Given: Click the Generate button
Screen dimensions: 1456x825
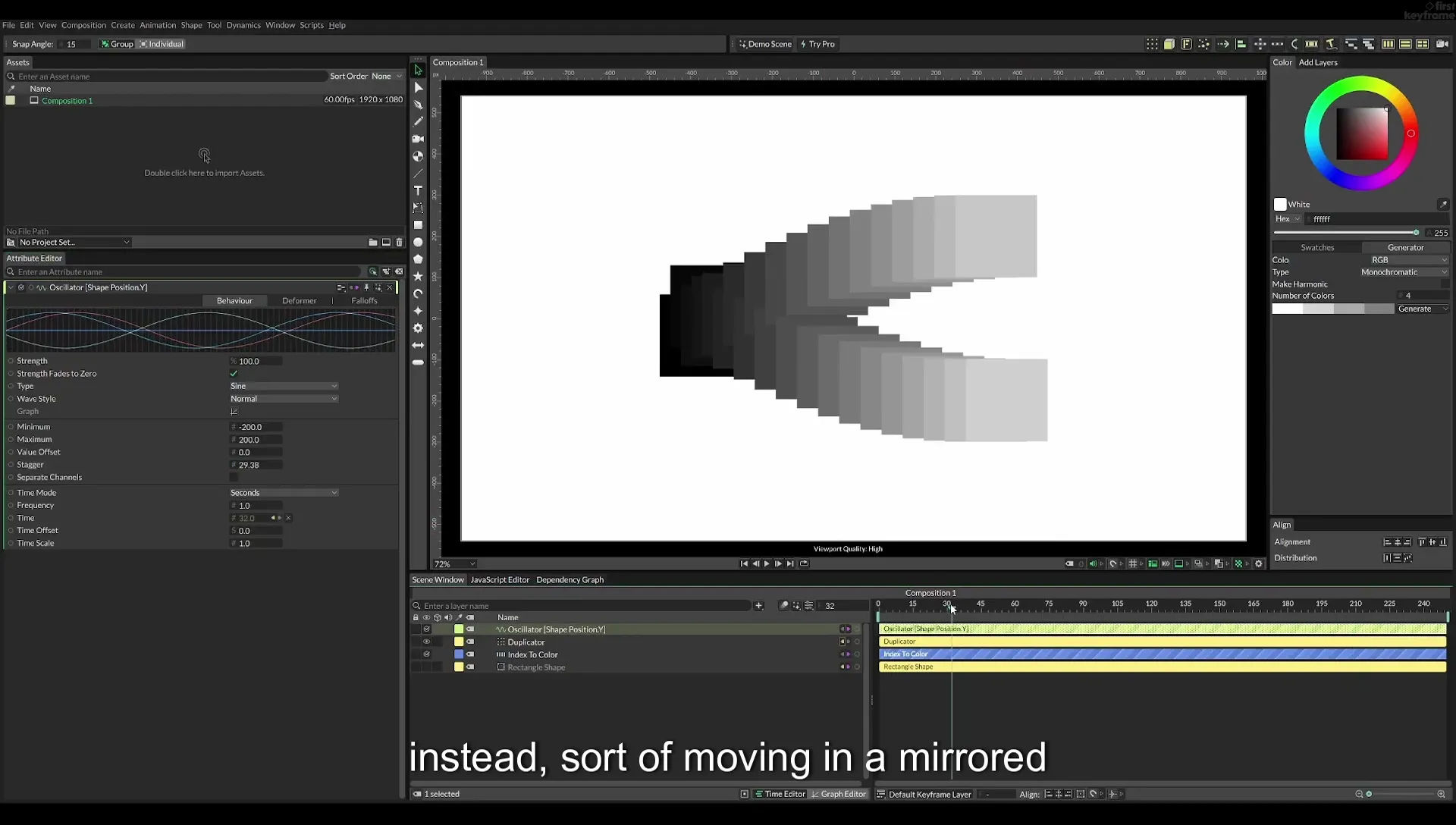Looking at the screenshot, I should 1423,309.
